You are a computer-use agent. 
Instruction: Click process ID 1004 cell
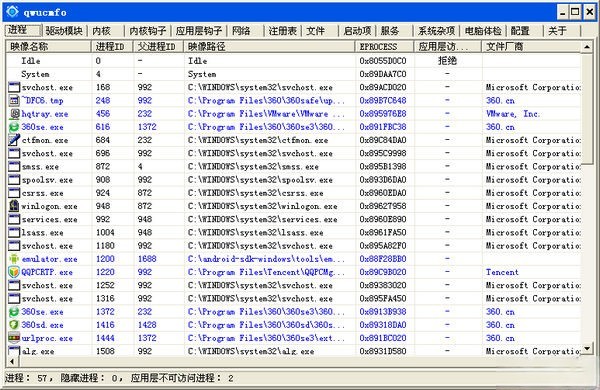[105, 233]
